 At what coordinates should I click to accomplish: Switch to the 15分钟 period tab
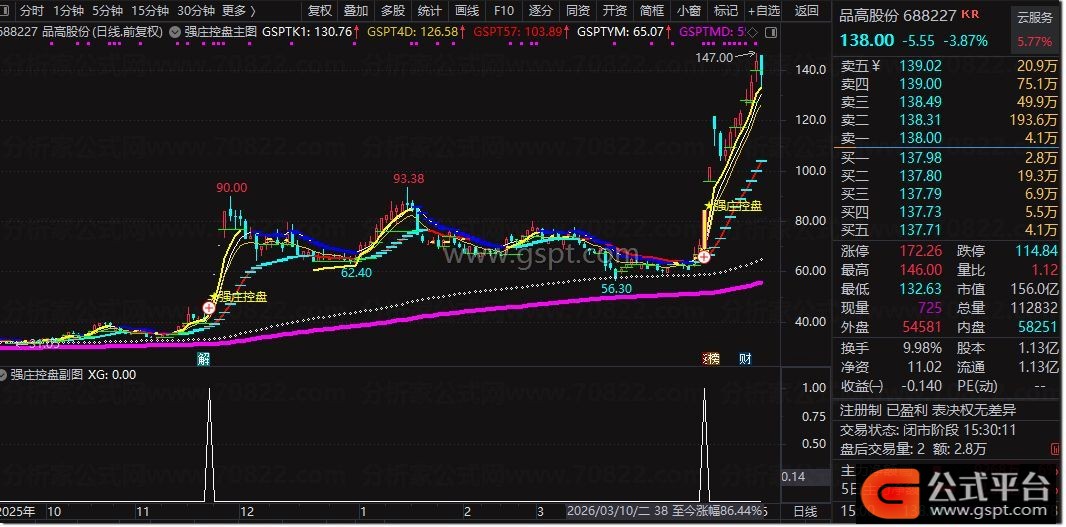(x=150, y=10)
